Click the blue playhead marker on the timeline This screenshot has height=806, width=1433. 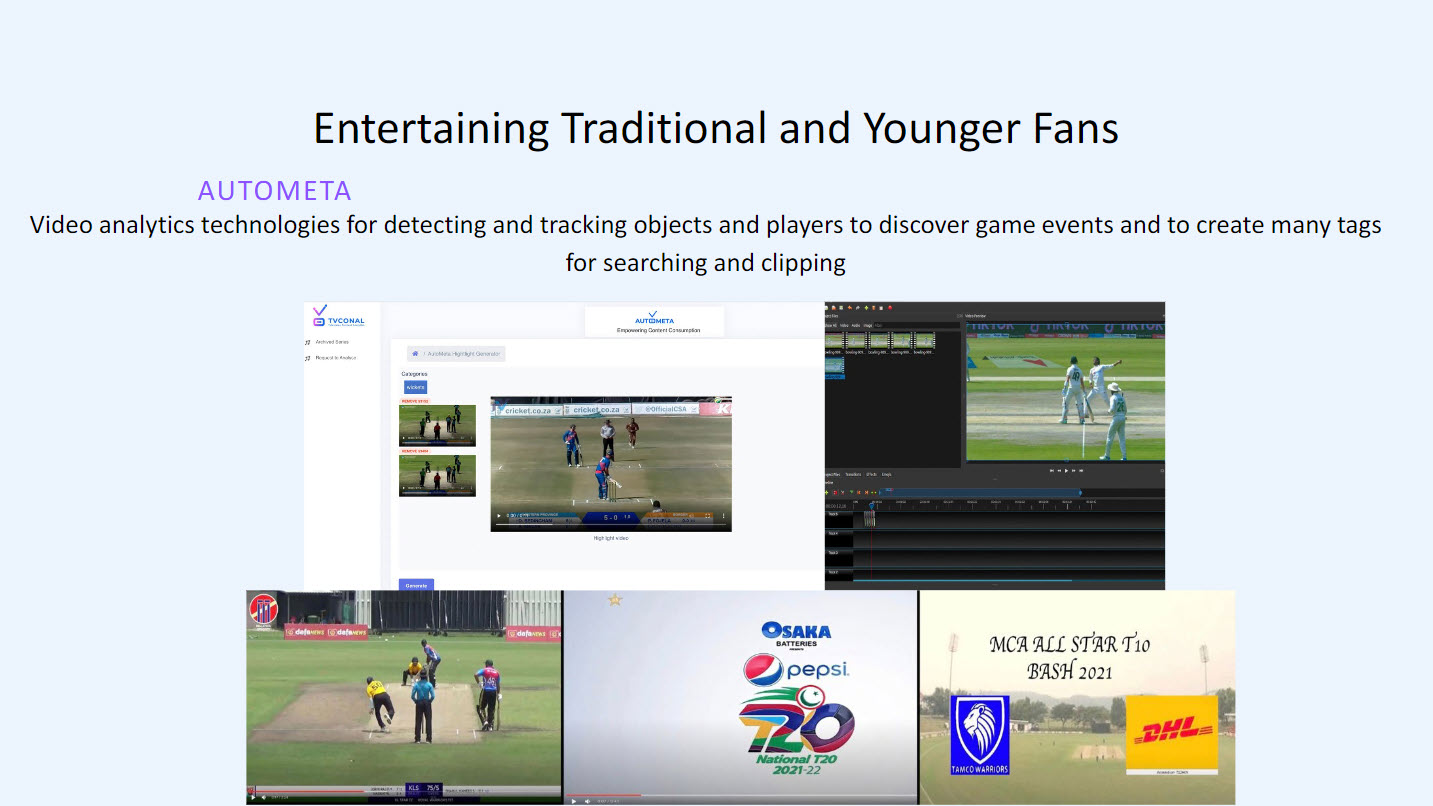[x=870, y=507]
